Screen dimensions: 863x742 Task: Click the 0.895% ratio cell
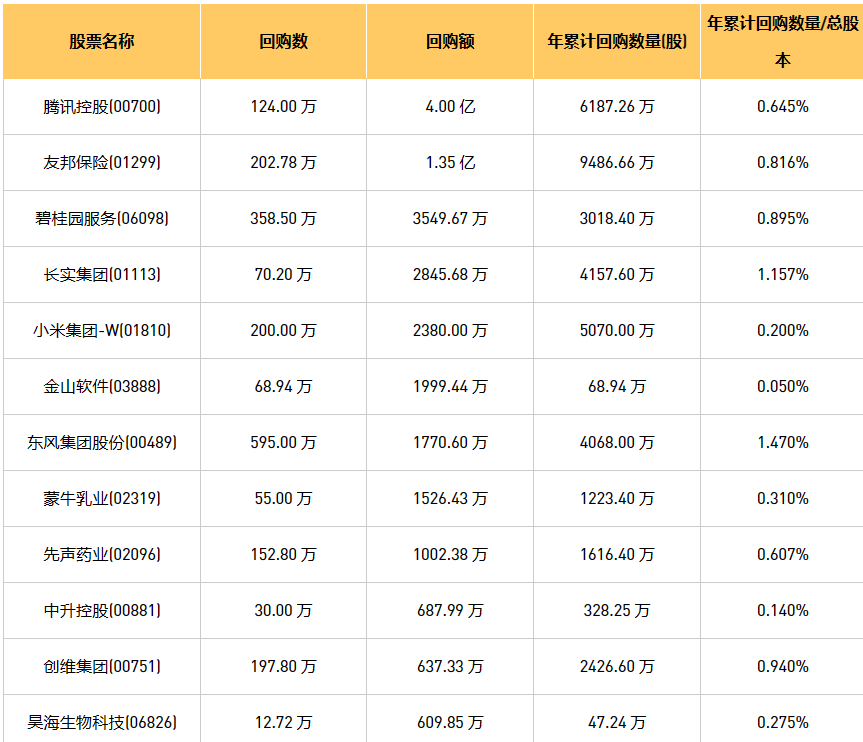[782, 219]
